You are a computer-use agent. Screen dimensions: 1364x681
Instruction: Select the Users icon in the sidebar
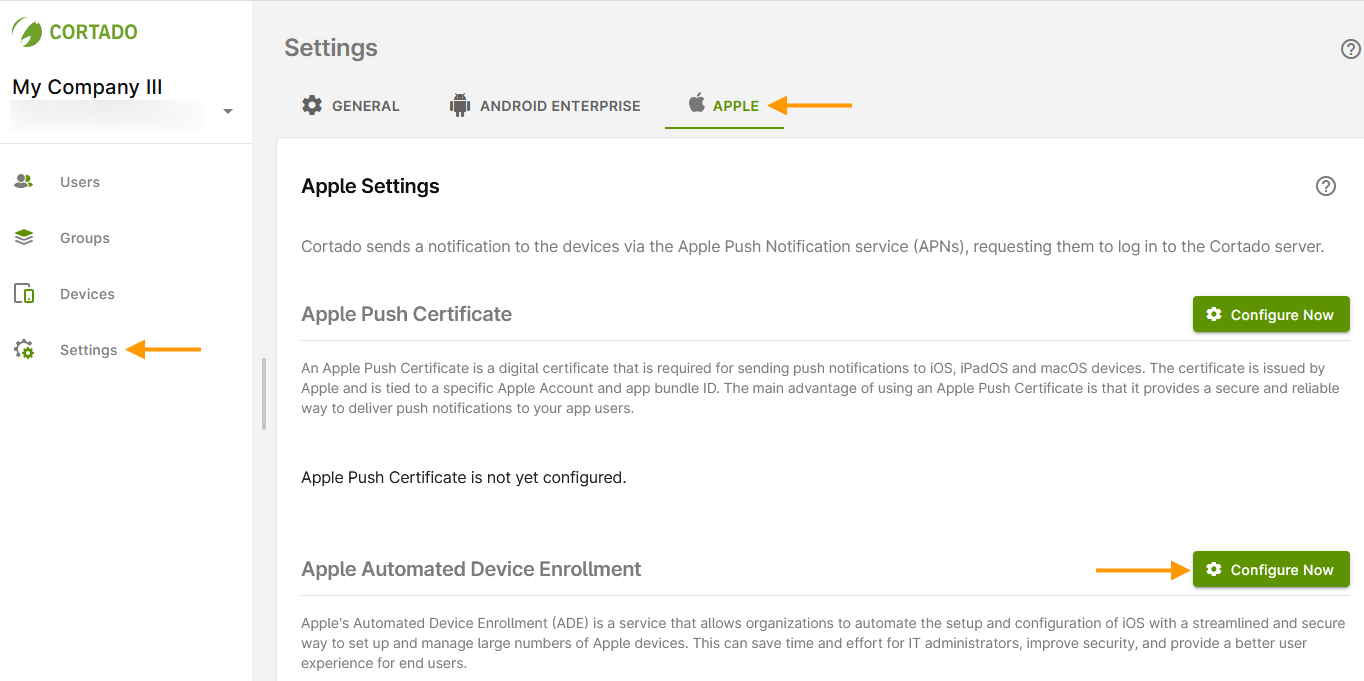click(23, 181)
